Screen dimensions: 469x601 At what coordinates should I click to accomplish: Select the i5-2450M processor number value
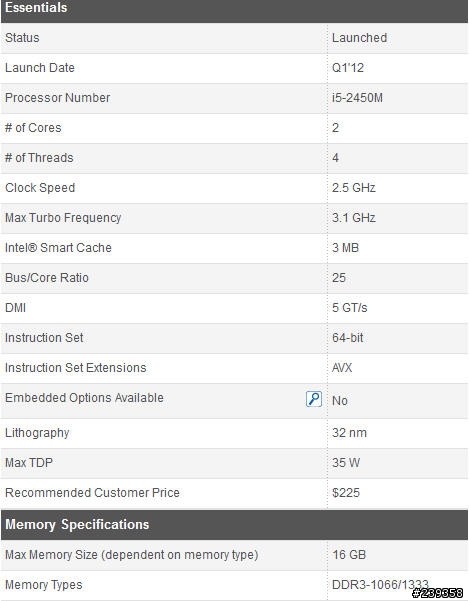(357, 98)
